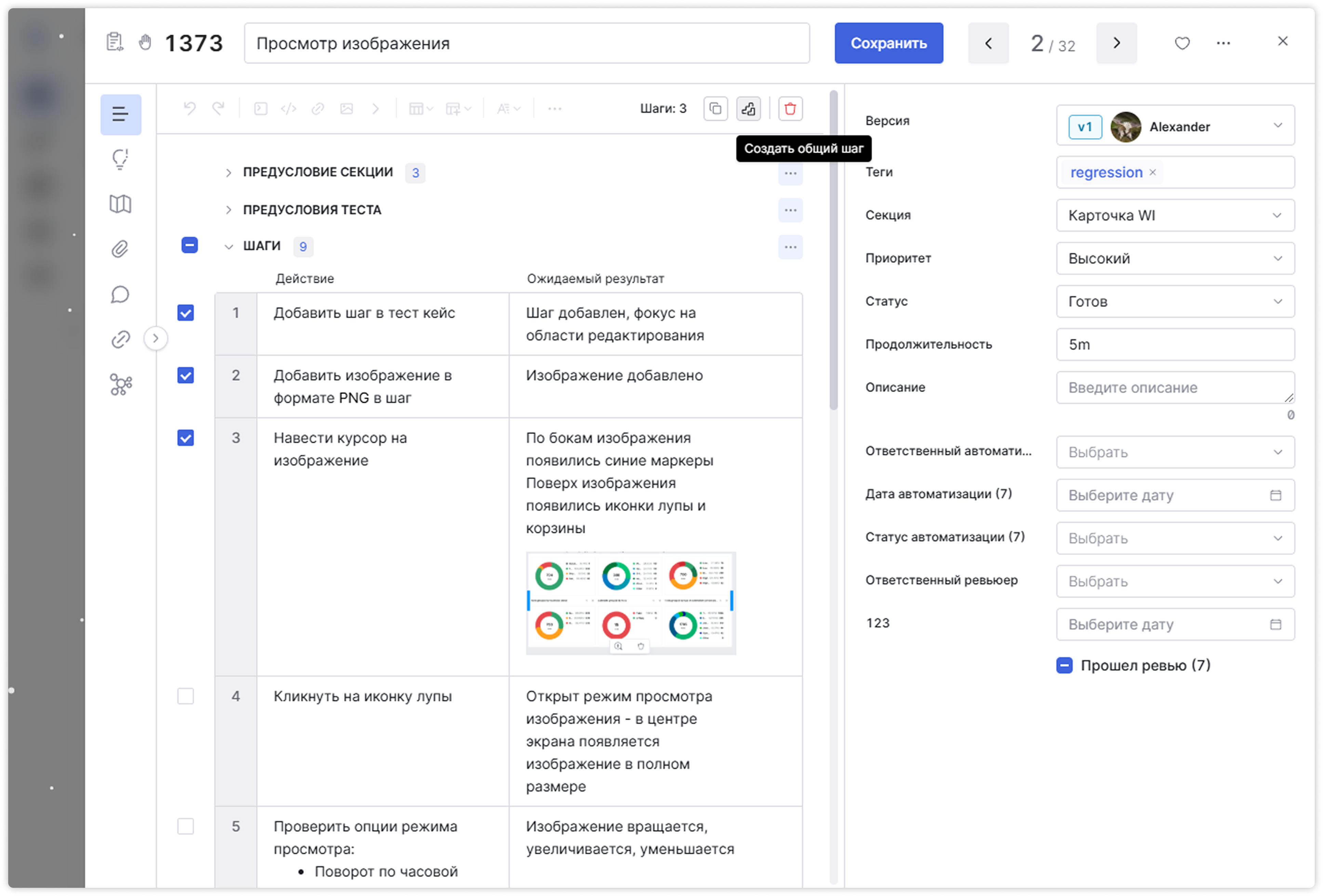Insert inline code block icon
1323x896 pixels.
tap(261, 108)
